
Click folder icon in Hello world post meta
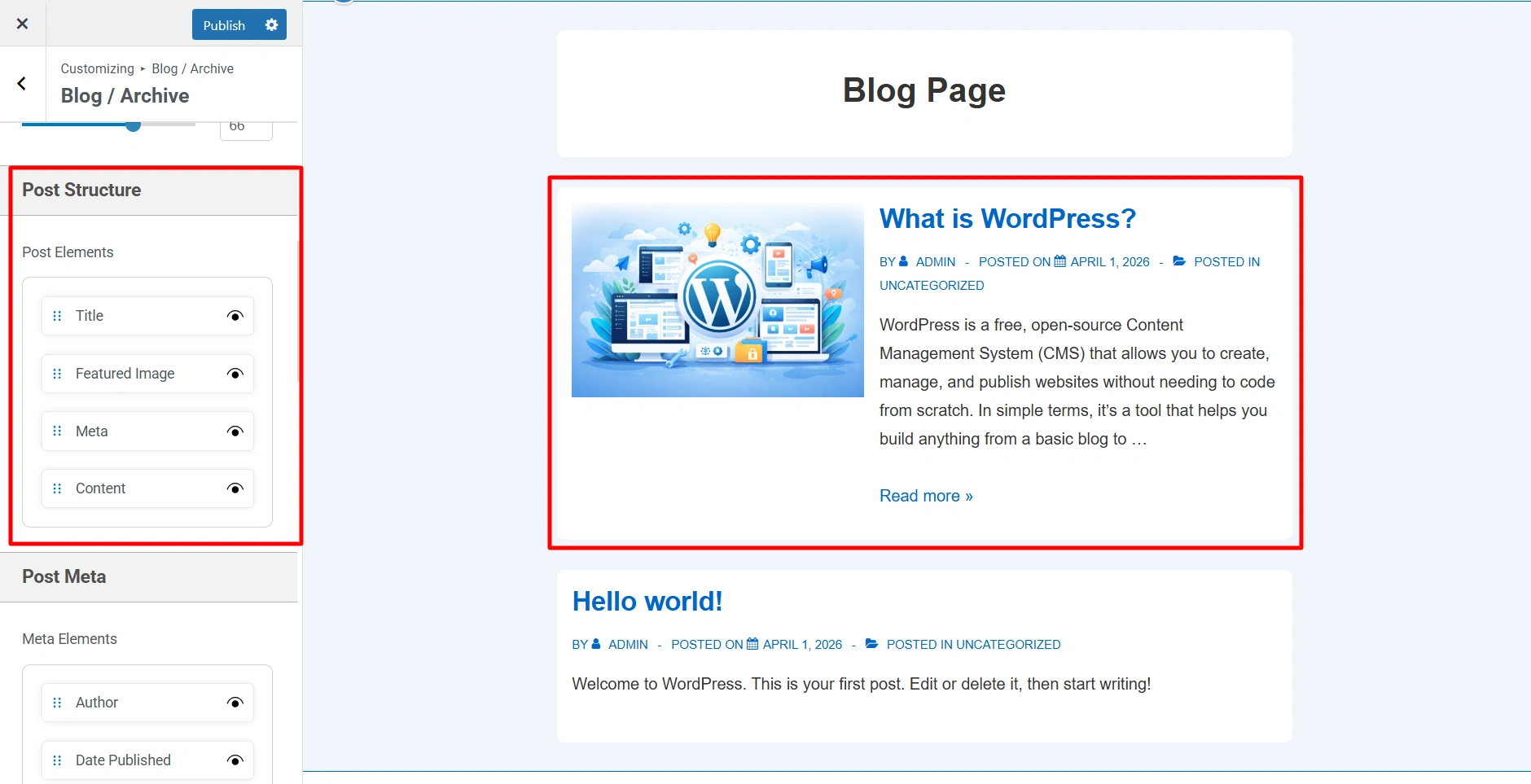click(x=871, y=644)
